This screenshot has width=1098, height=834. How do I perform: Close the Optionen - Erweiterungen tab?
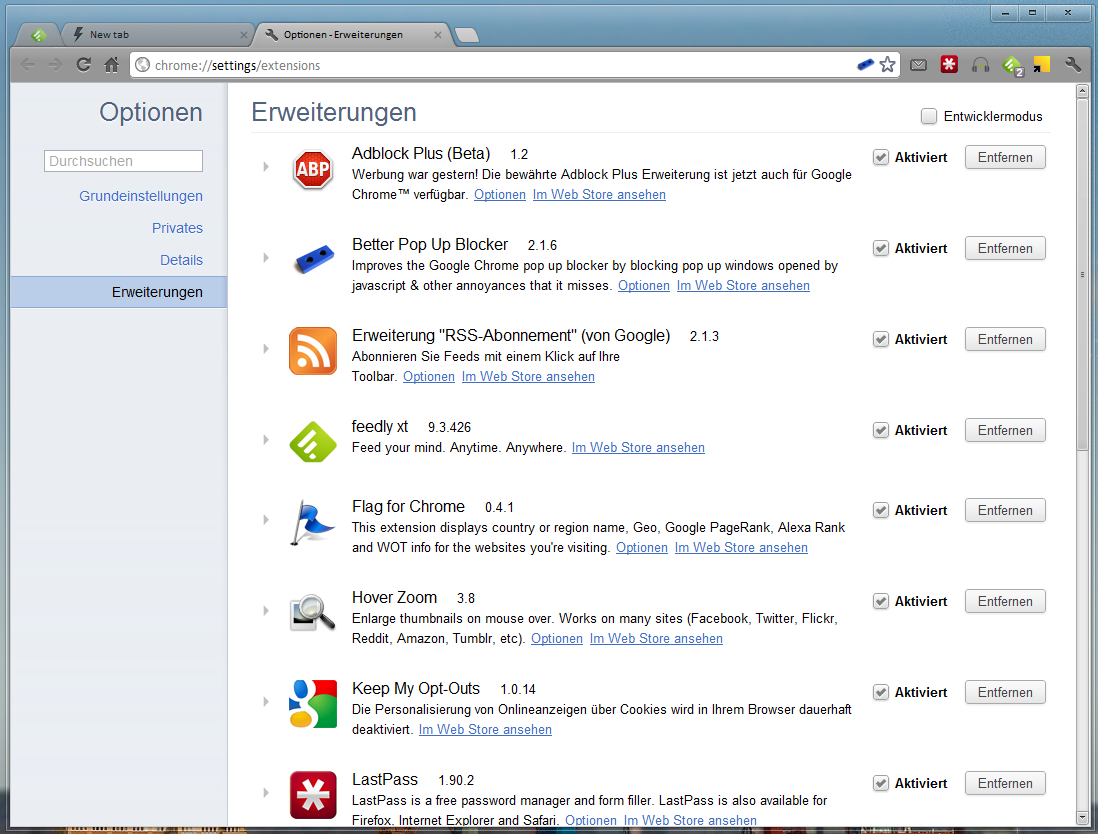[438, 35]
